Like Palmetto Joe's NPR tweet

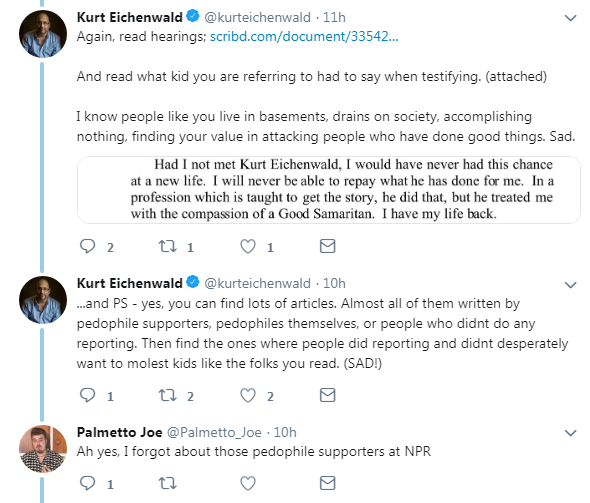coord(248,483)
